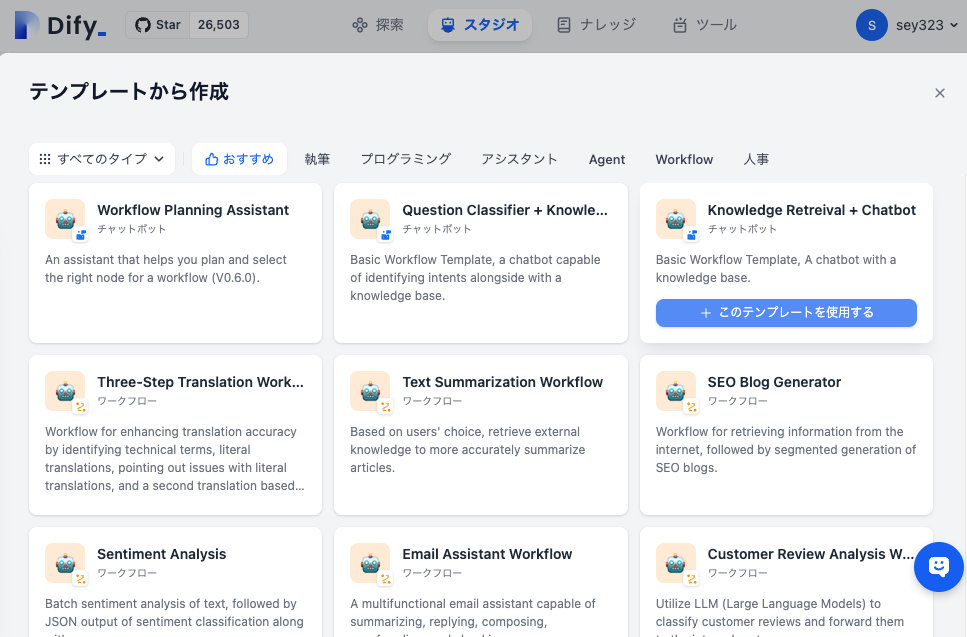Click the Three-Step Translation robot icon
Viewport: 967px width, 637px height.
pyautogui.click(x=65, y=391)
